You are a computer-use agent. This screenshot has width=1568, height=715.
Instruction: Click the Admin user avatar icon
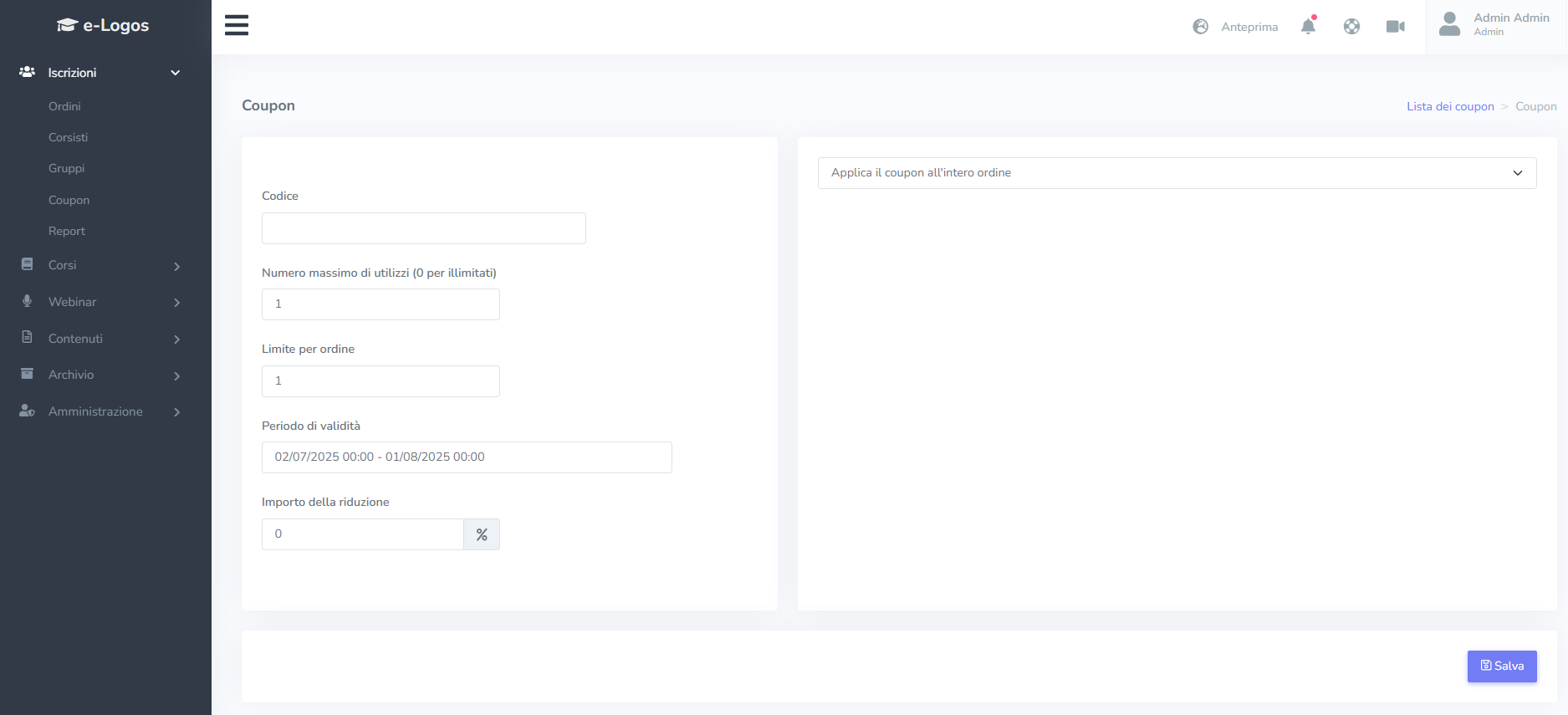[x=1449, y=24]
